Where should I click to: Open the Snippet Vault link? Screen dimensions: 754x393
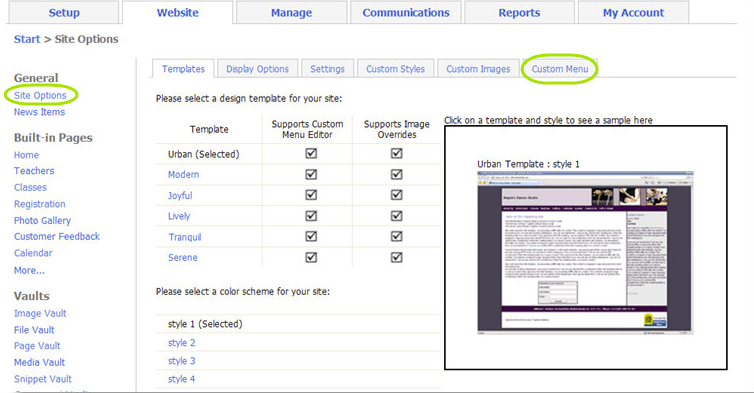pyautogui.click(x=42, y=379)
